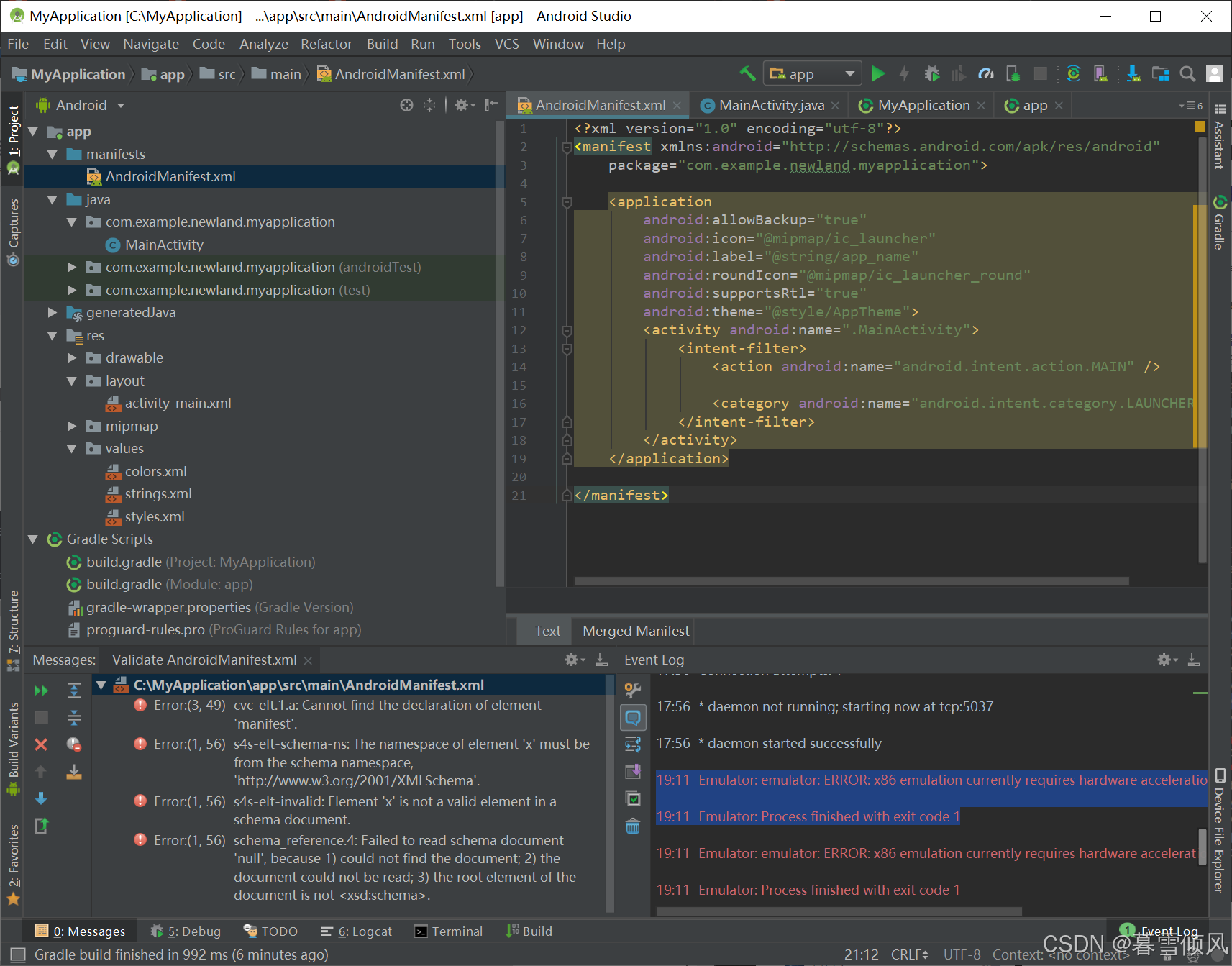Close the Validate AndroidManifest.xml messages tab

tap(308, 660)
